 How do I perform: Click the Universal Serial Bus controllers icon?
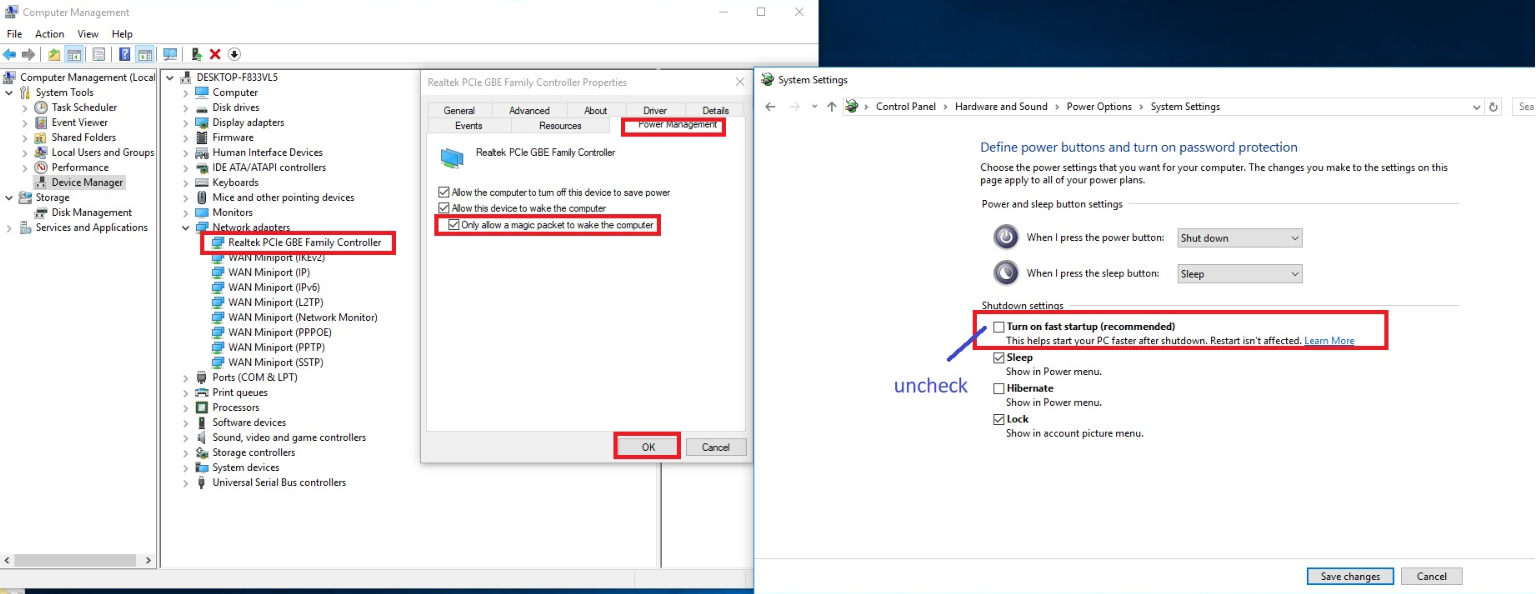point(202,482)
